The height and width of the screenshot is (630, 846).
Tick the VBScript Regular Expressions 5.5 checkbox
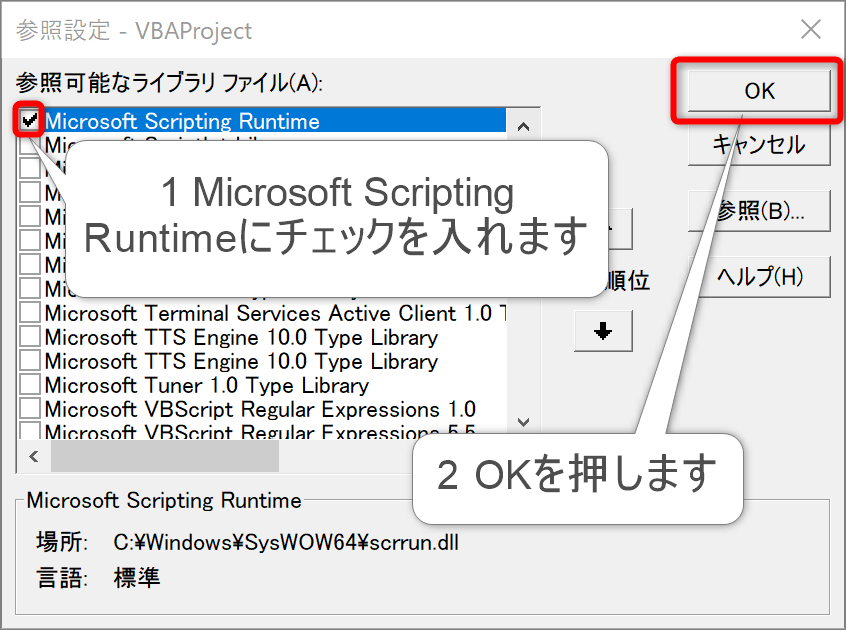coord(30,432)
